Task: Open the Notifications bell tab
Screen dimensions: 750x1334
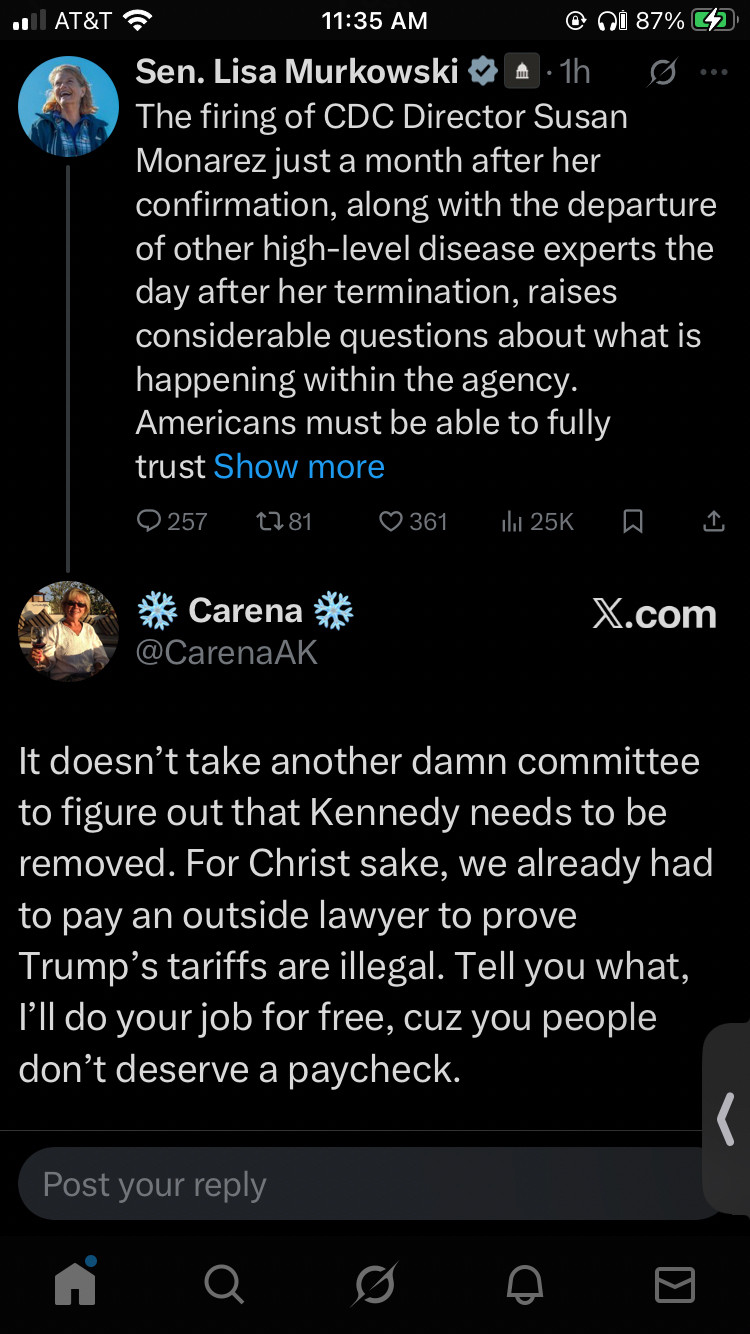Action: tap(525, 1283)
